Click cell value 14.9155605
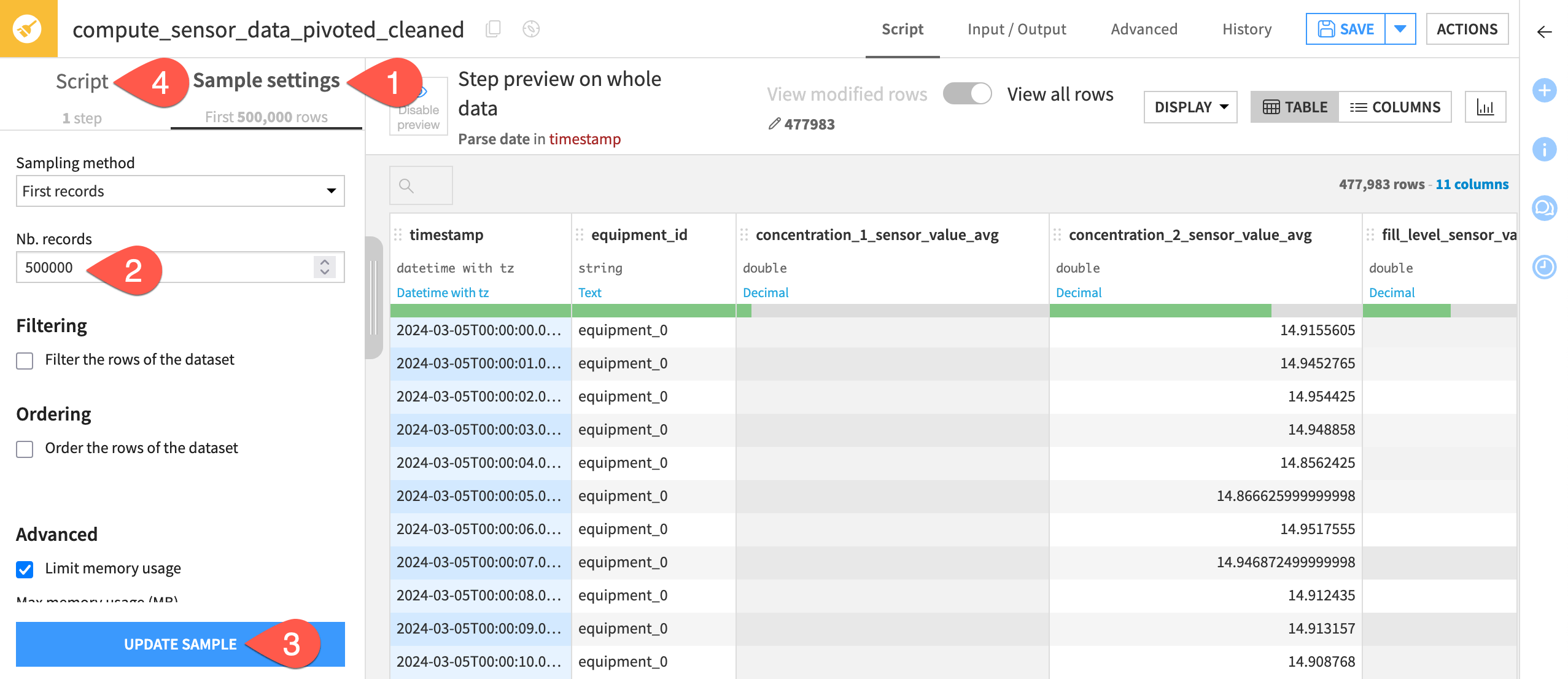This screenshot has width=1568, height=679. (x=1318, y=330)
